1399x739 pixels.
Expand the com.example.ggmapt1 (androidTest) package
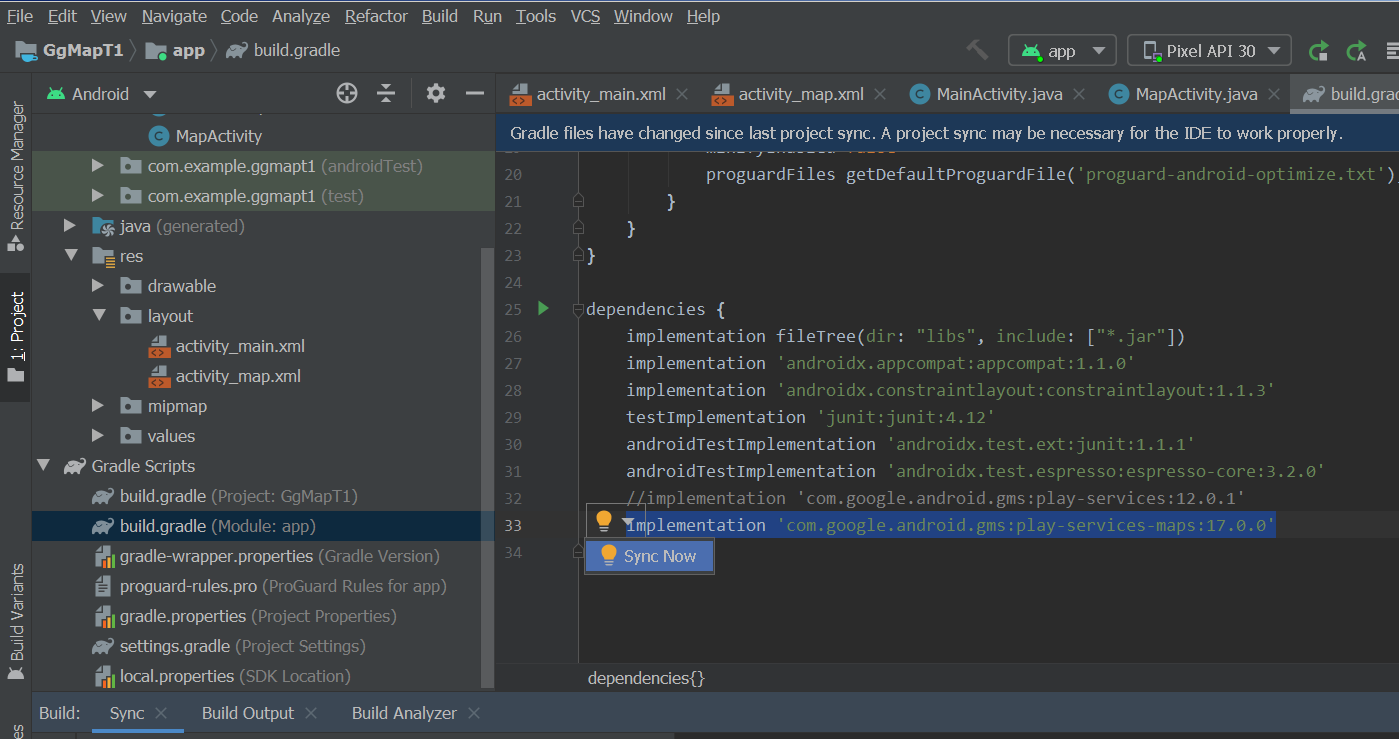click(98, 166)
